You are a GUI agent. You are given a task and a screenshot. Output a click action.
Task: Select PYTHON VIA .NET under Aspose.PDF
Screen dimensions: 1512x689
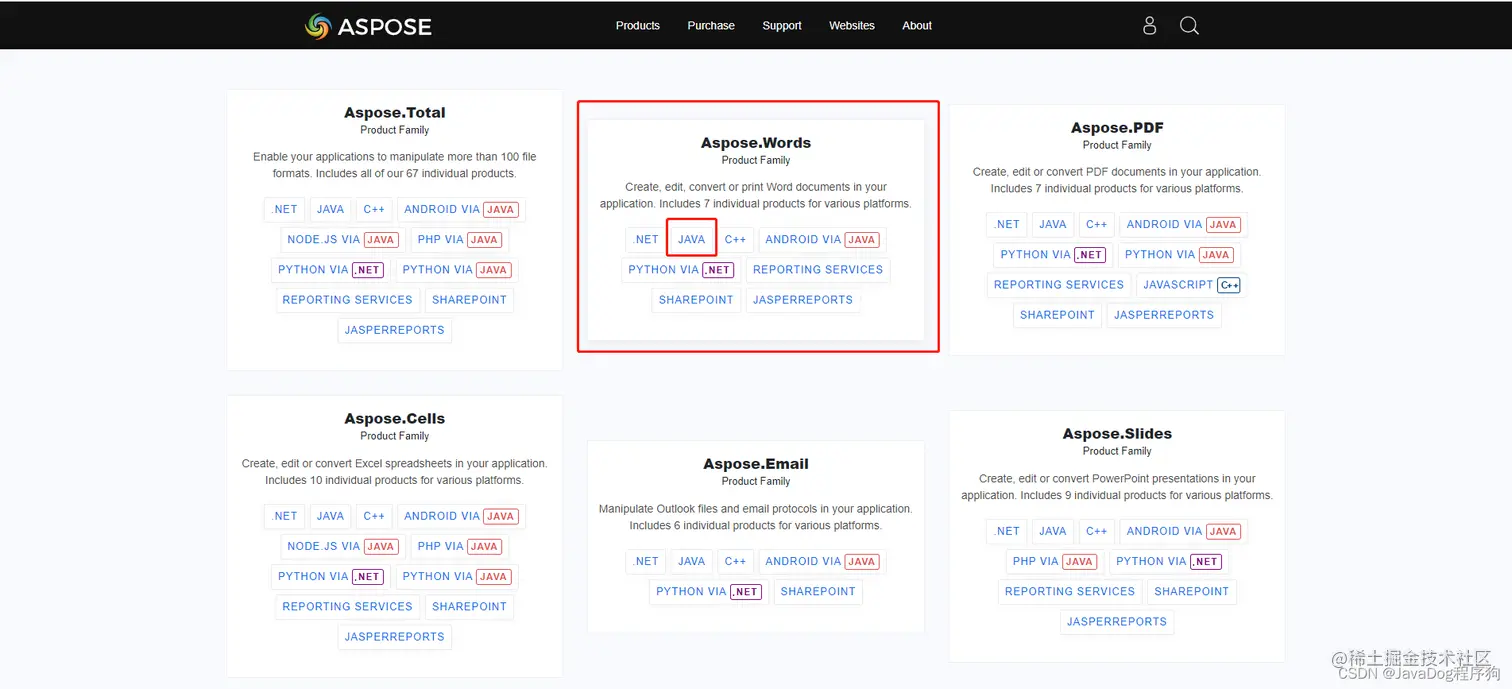[x=1052, y=255]
